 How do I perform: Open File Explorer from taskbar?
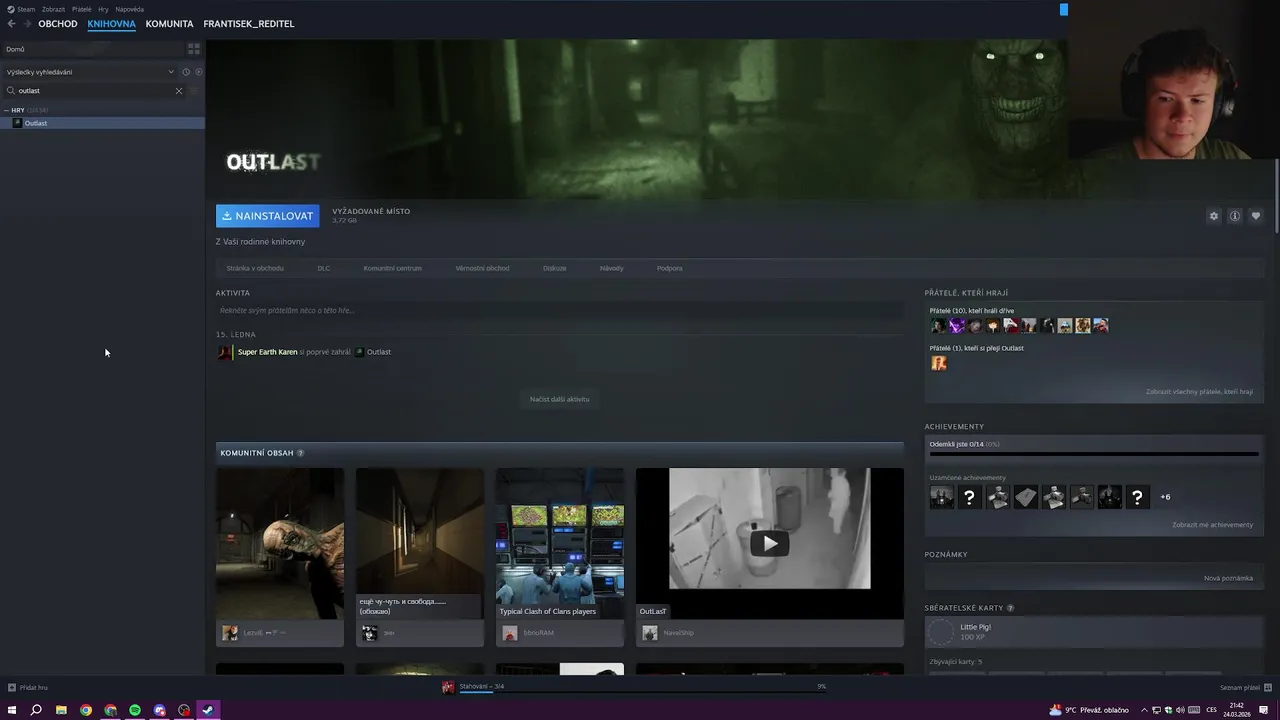(61, 710)
